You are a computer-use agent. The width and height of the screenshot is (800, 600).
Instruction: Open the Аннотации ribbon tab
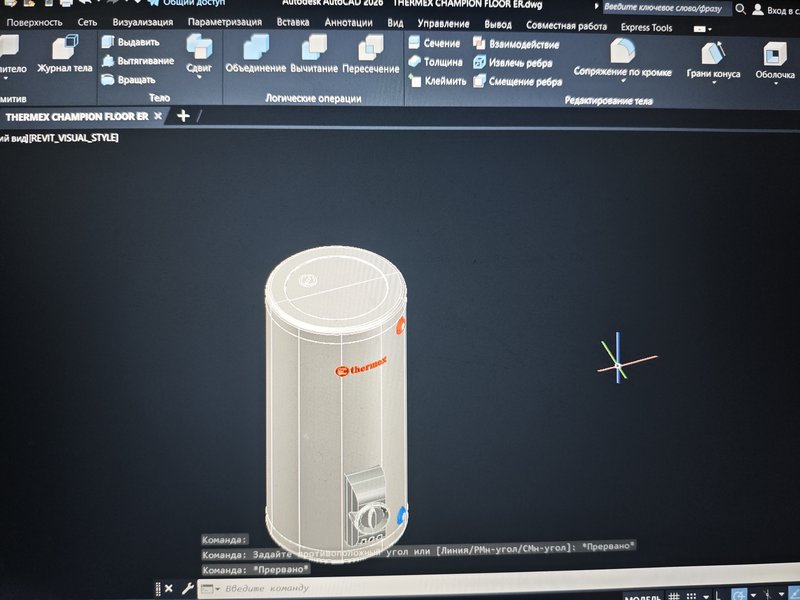(x=348, y=22)
